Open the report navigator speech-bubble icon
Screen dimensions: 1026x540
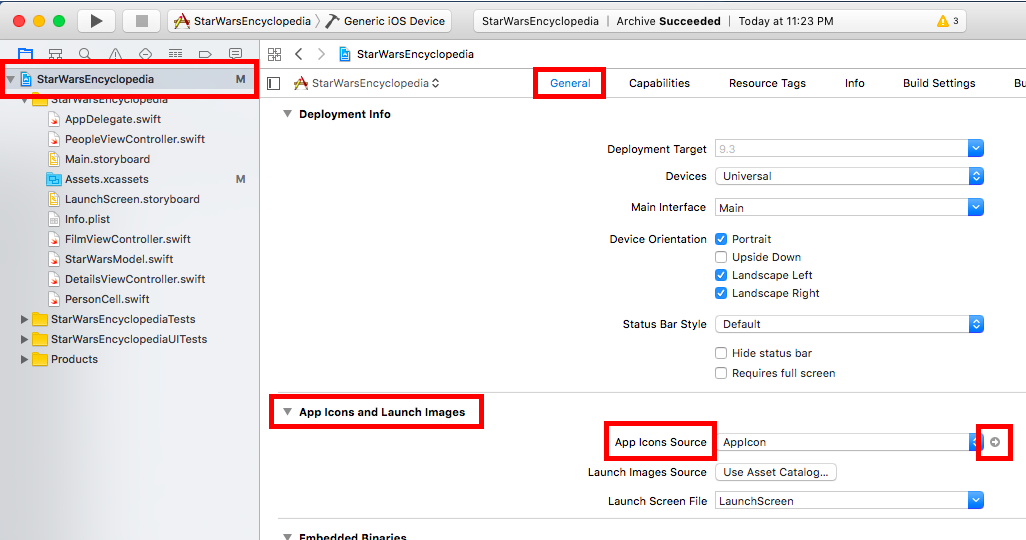[x=235, y=54]
